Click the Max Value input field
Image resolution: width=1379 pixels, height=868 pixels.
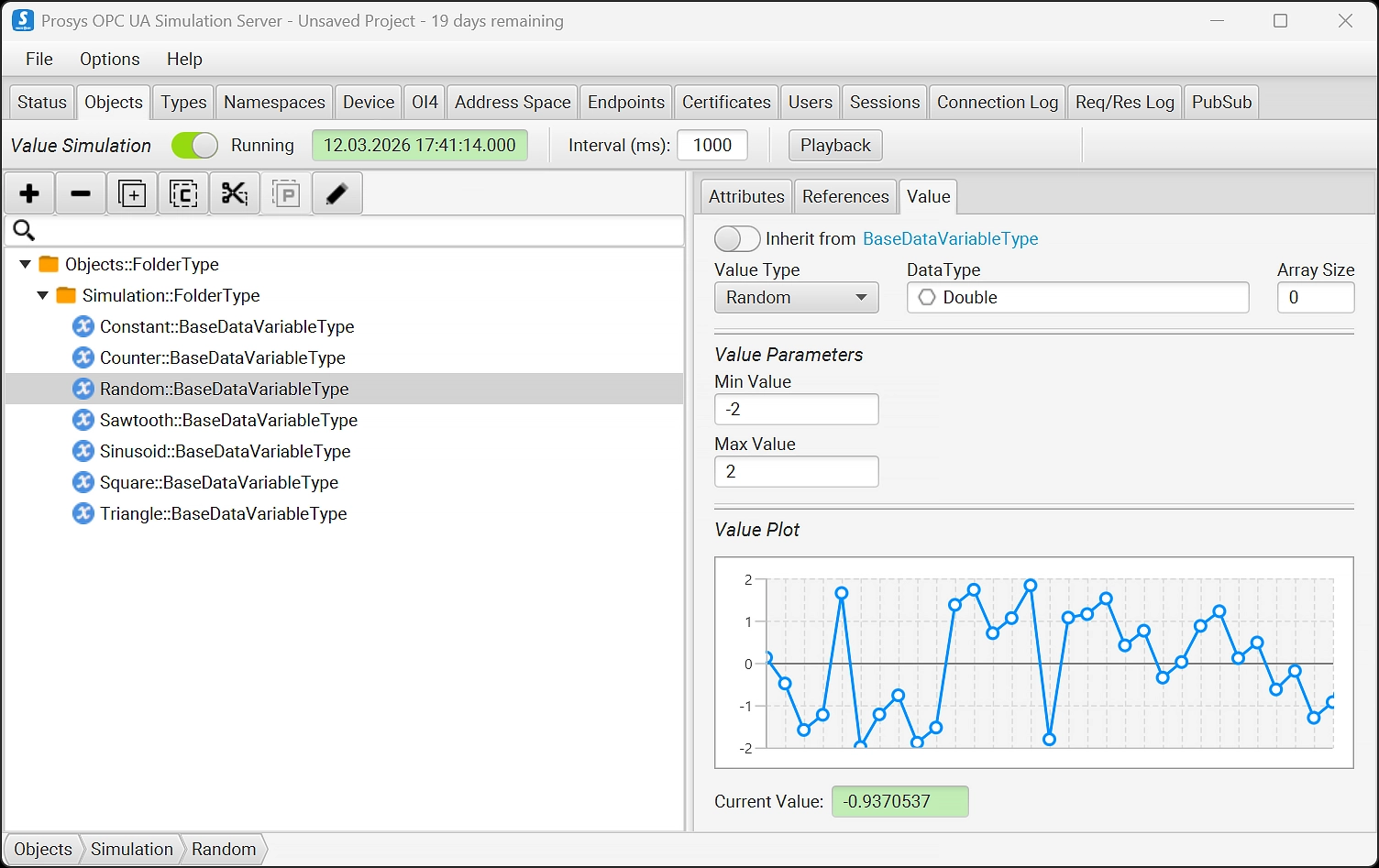[796, 471]
